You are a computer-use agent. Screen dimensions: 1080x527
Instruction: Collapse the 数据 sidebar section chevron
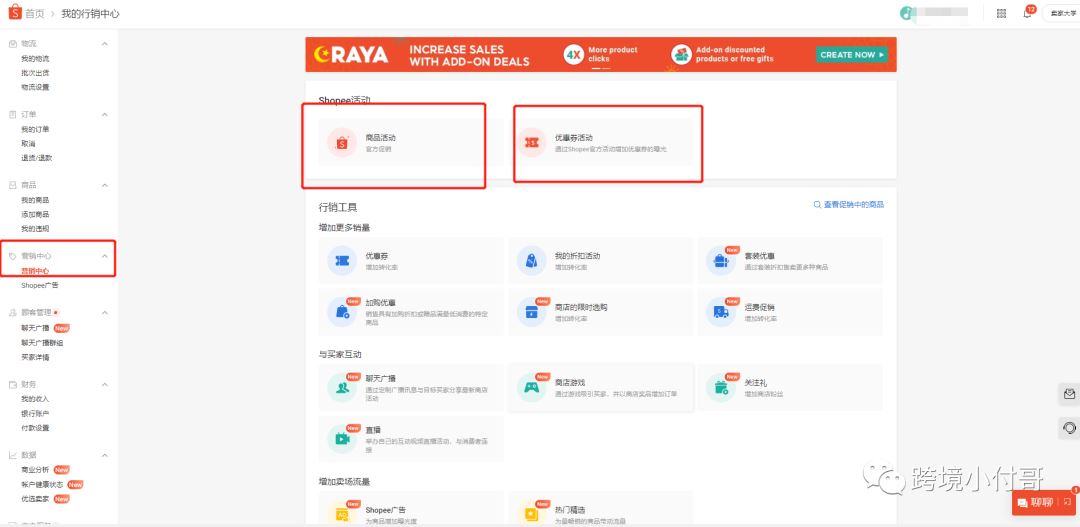pos(105,455)
